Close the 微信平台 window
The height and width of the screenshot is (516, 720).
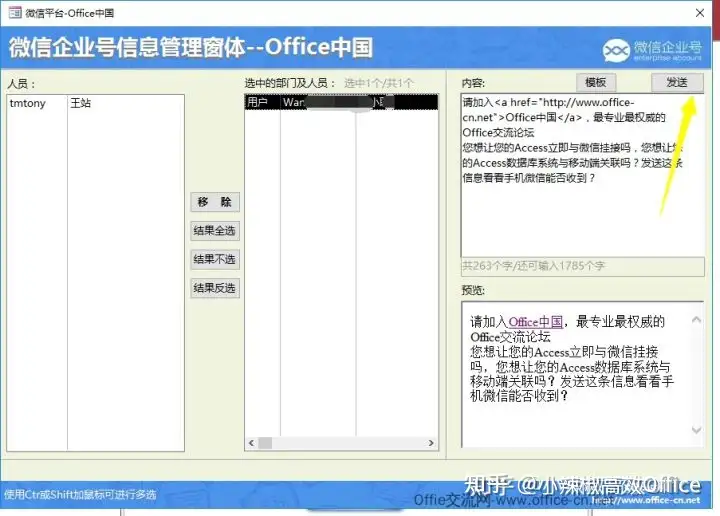tap(700, 13)
